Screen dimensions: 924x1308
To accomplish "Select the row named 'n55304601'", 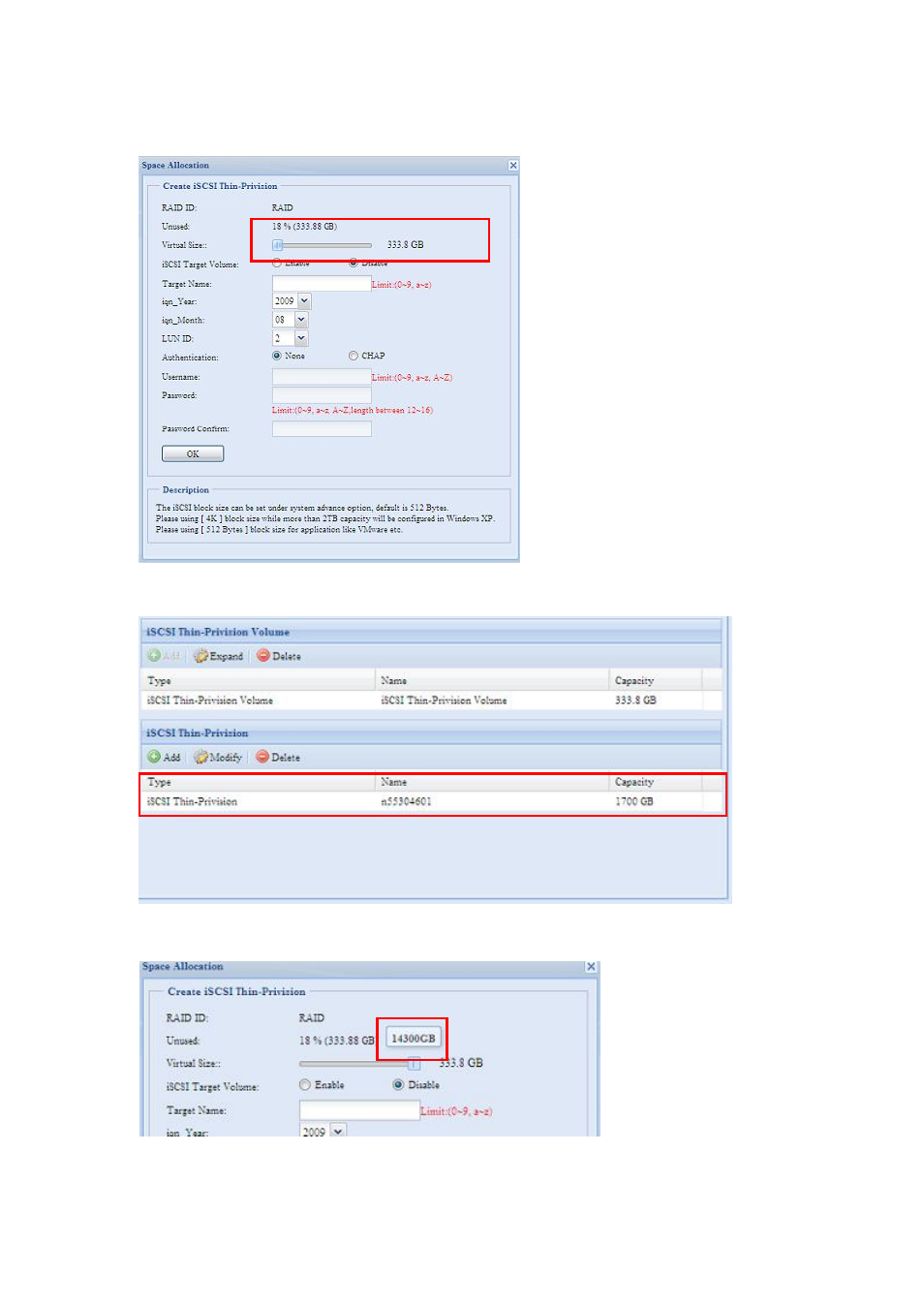I will tap(432, 801).
